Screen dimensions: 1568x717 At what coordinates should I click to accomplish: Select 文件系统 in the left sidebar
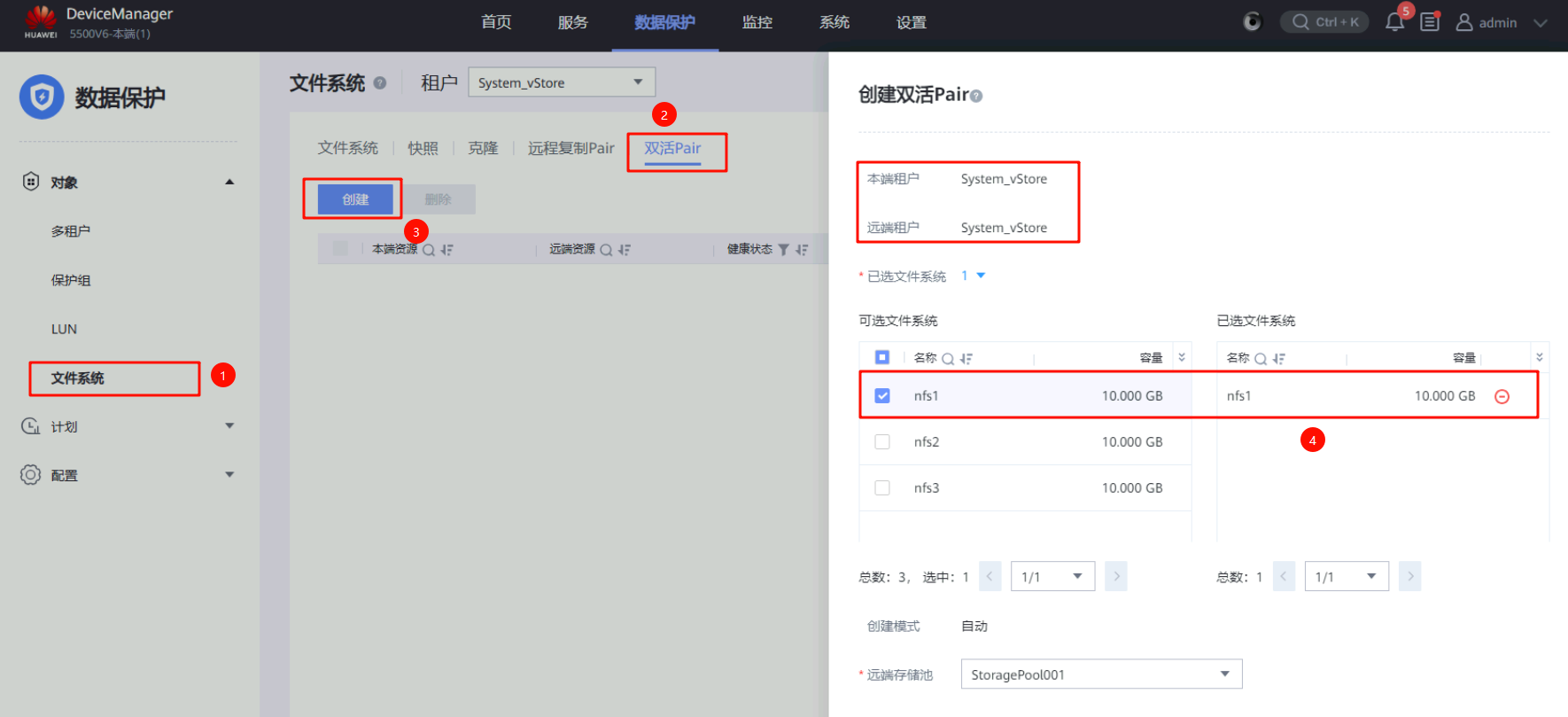pyautogui.click(x=78, y=378)
